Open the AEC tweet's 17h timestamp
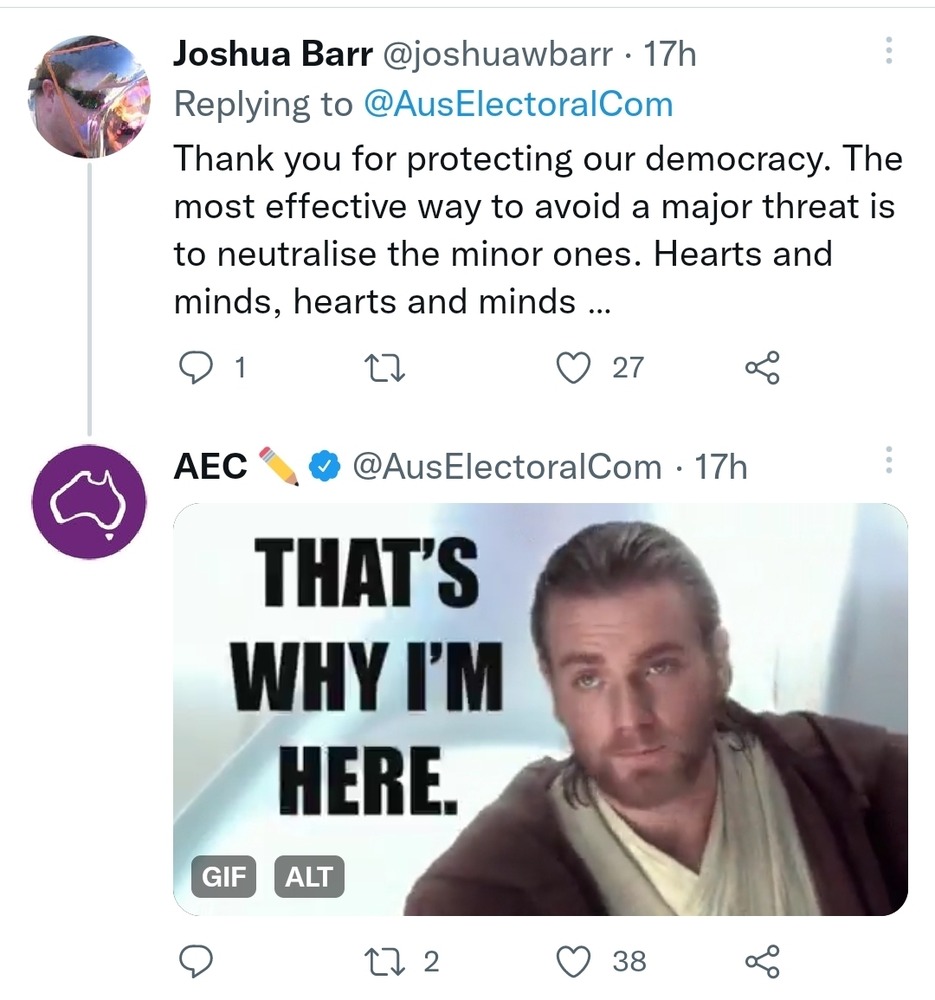 [721, 466]
